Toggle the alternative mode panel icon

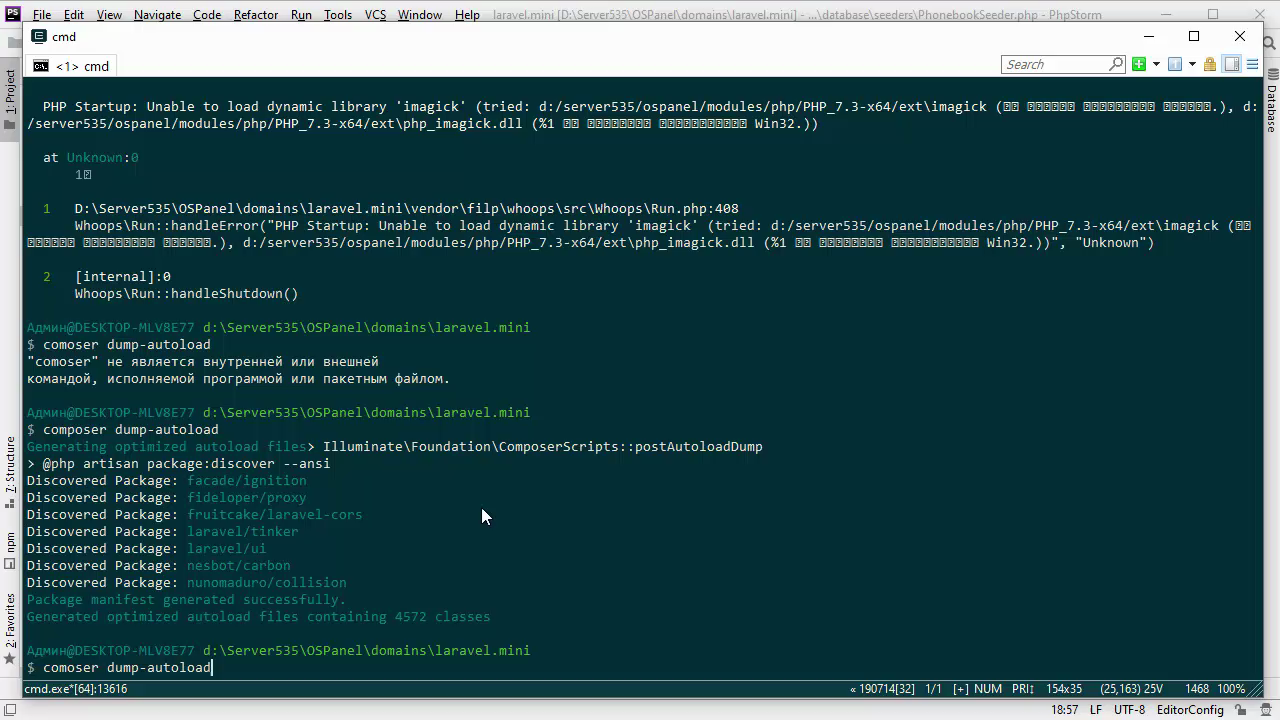tap(1232, 64)
